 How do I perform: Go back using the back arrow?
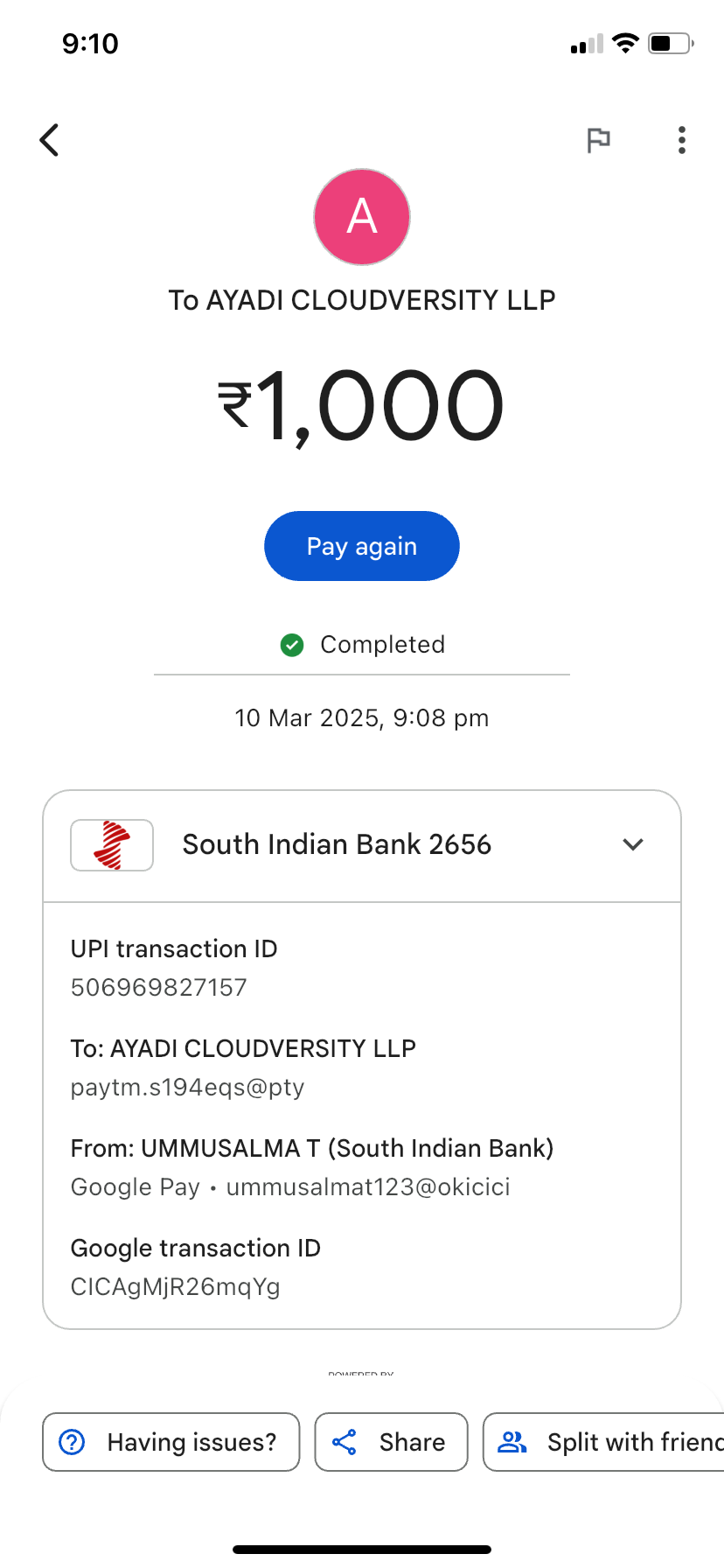point(50,140)
